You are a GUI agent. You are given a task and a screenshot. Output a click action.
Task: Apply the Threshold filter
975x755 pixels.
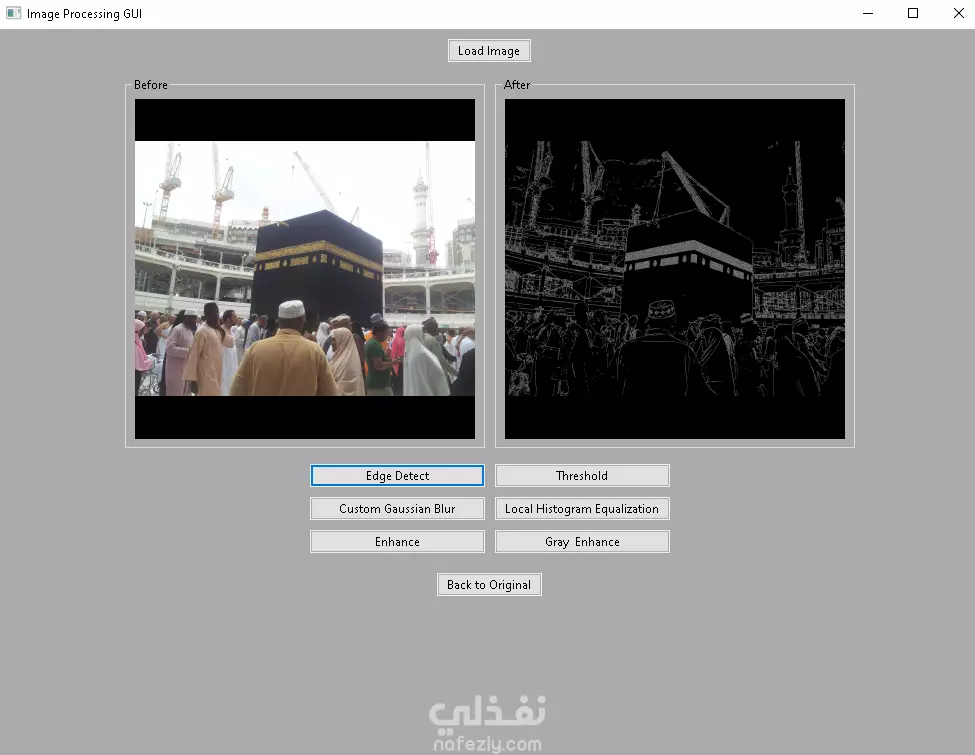[582, 476]
